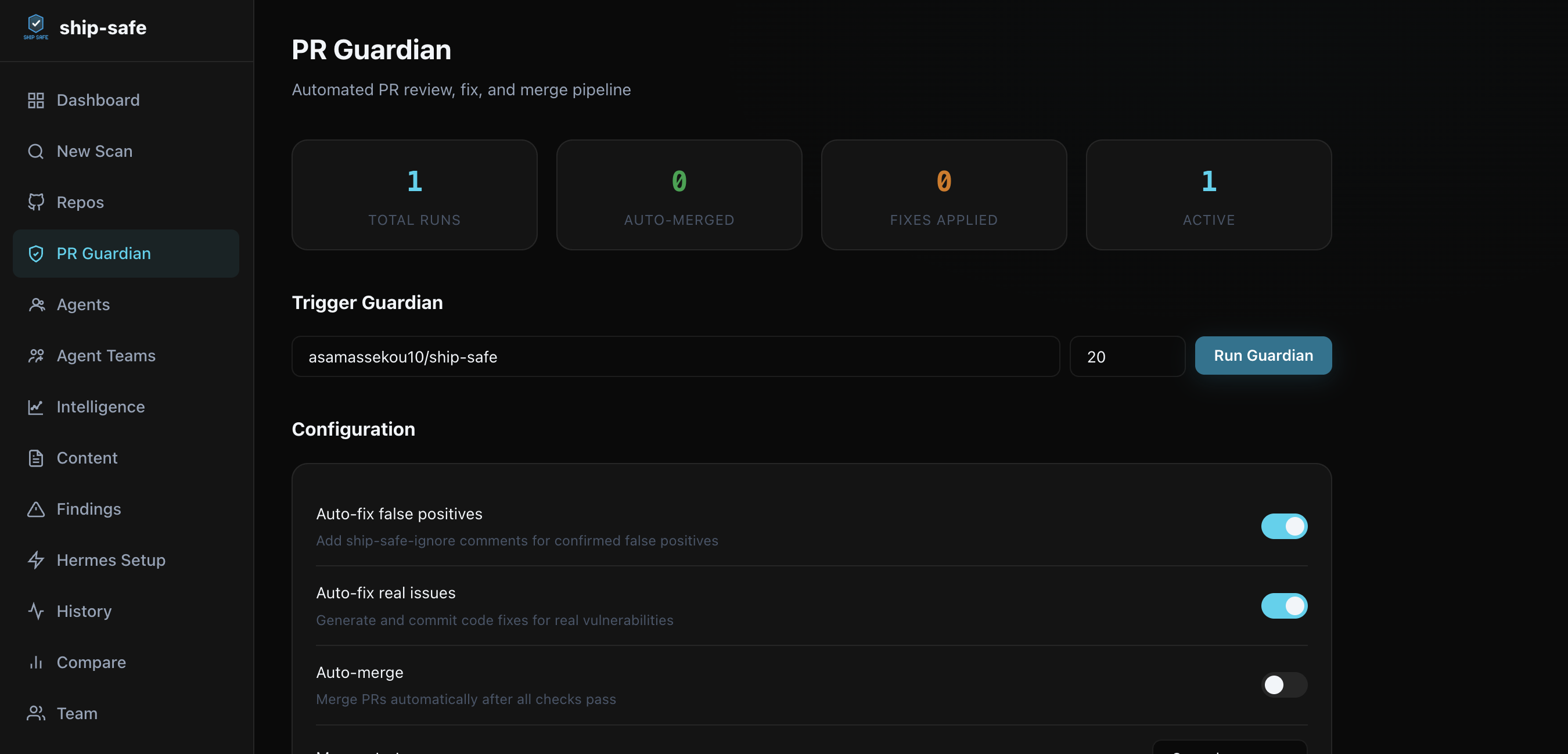Viewport: 1568px width, 754px height.
Task: Click the New Scan magnifier icon
Action: (36, 151)
